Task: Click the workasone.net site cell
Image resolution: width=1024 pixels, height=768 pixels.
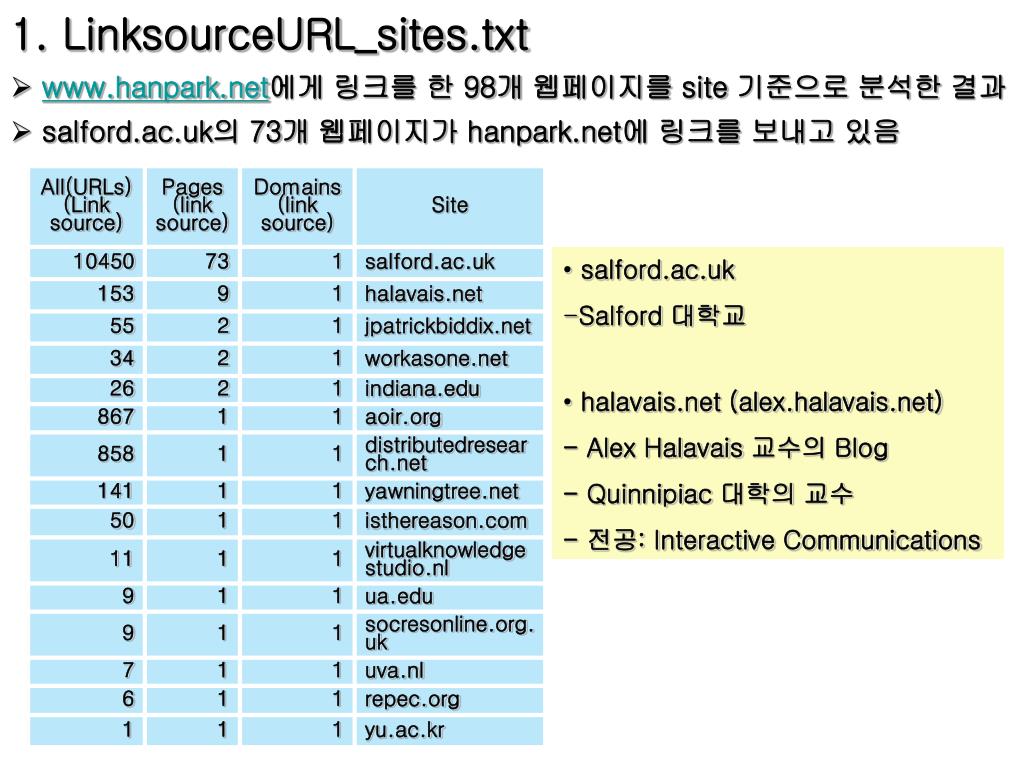Action: coord(449,358)
